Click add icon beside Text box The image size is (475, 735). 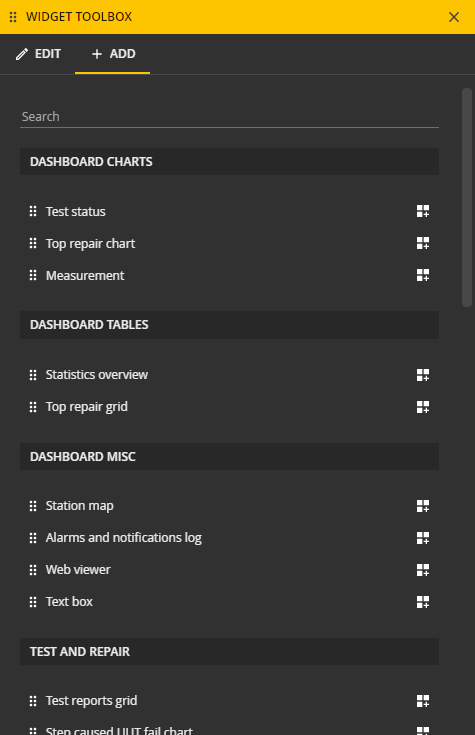(422, 601)
